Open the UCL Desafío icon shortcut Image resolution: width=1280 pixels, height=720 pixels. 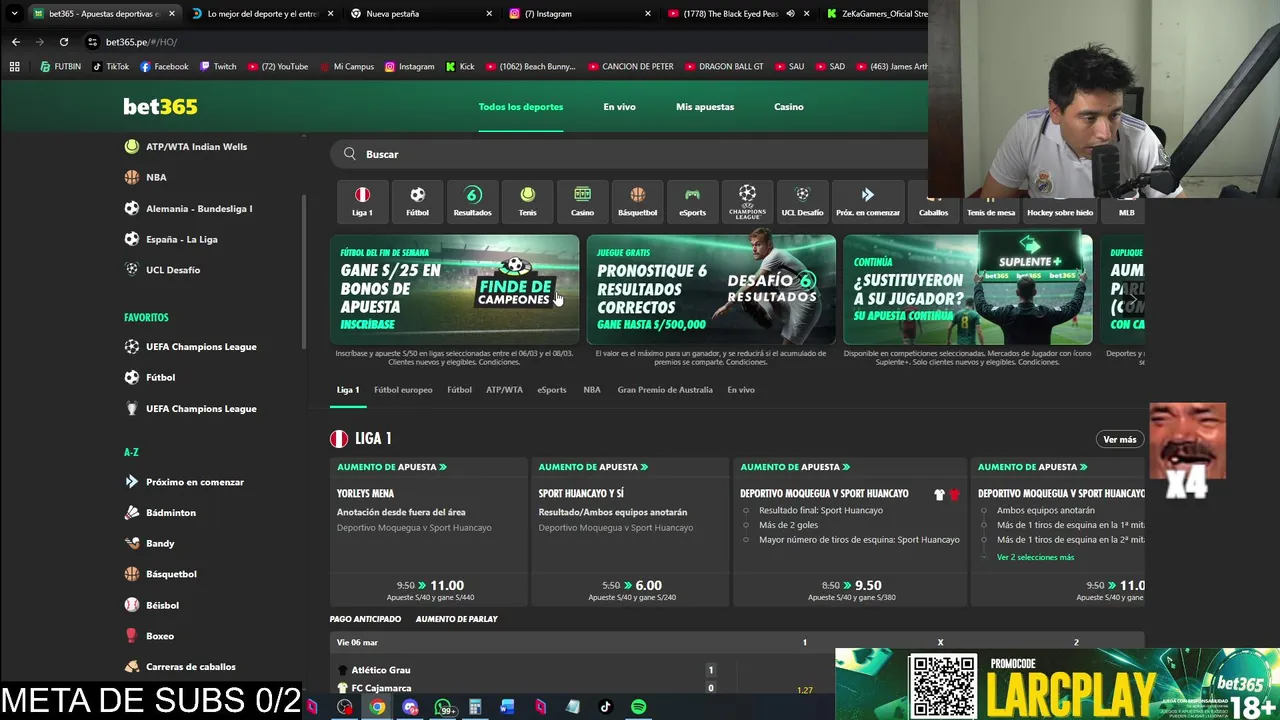(802, 201)
